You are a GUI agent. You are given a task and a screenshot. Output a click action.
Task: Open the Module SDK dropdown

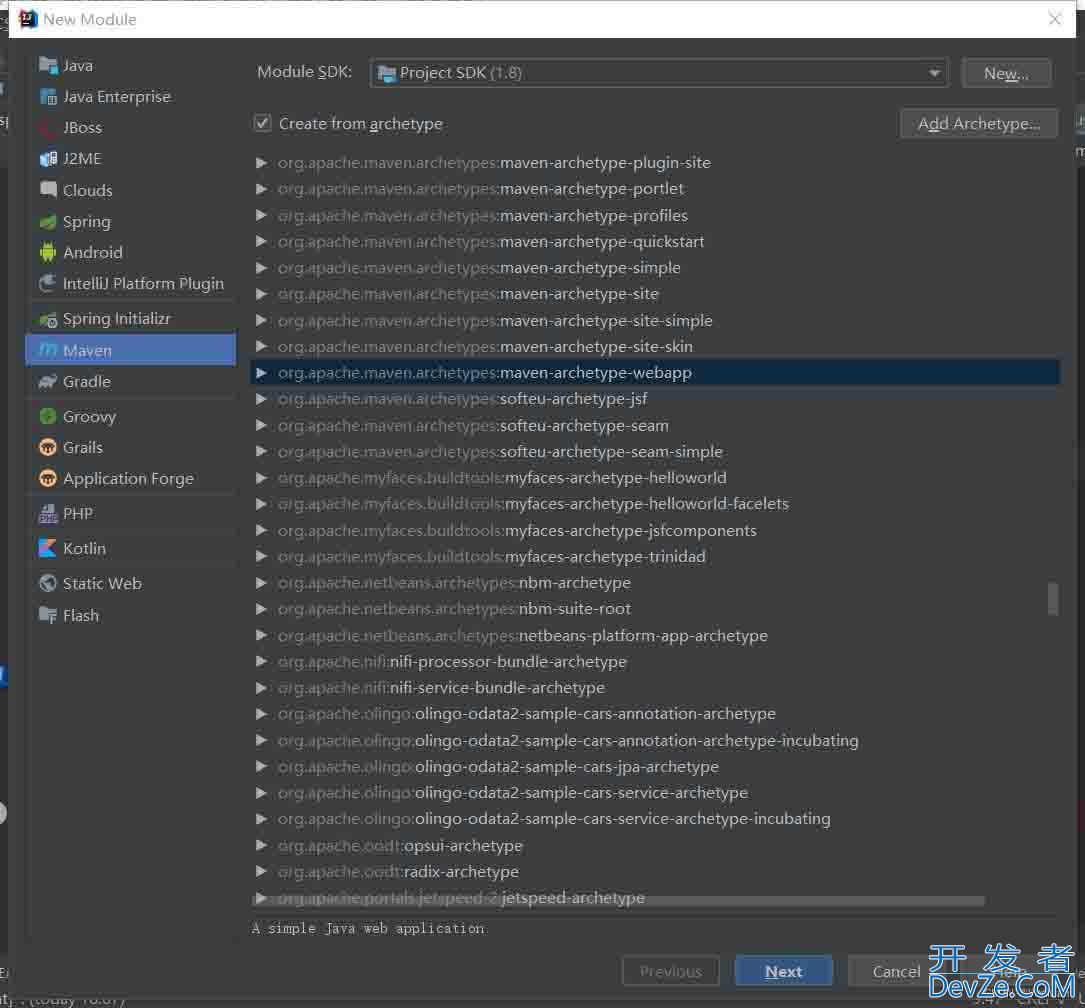[659, 73]
